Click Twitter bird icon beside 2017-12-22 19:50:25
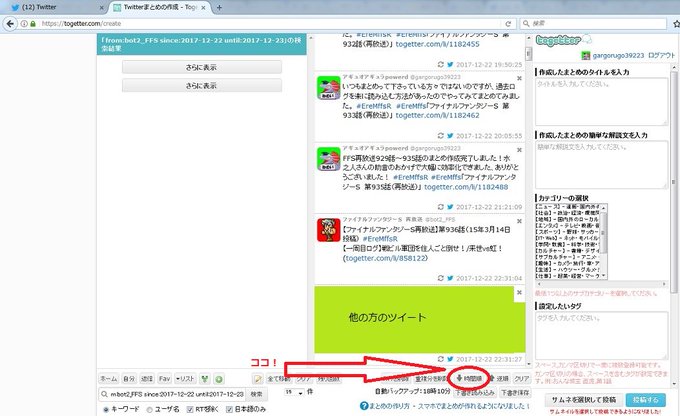Viewport: 680px width, 416px height. click(x=450, y=65)
